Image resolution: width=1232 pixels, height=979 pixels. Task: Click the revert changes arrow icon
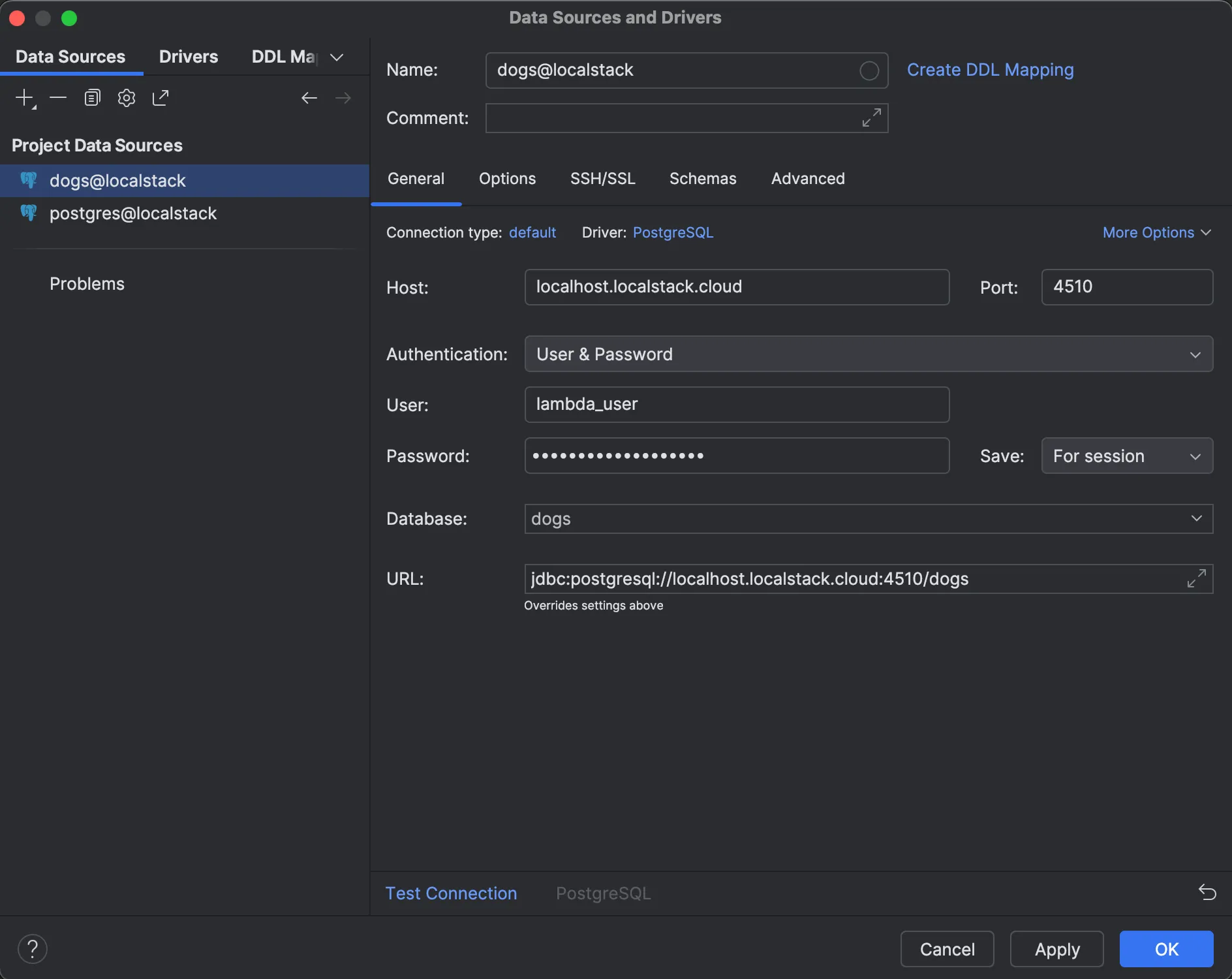click(x=1207, y=892)
